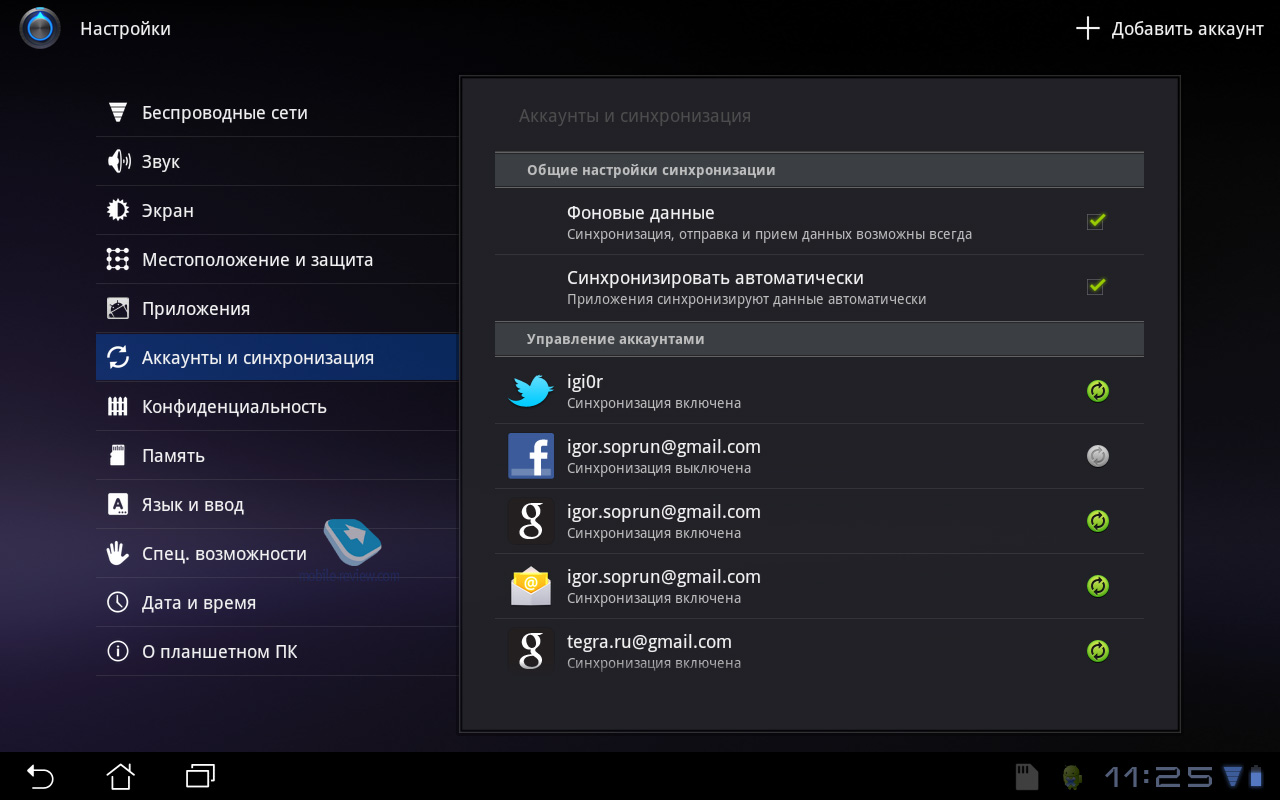The height and width of the screenshot is (800, 1280).
Task: Tap the Twitter bird icon for igi0r
Action: click(530, 391)
